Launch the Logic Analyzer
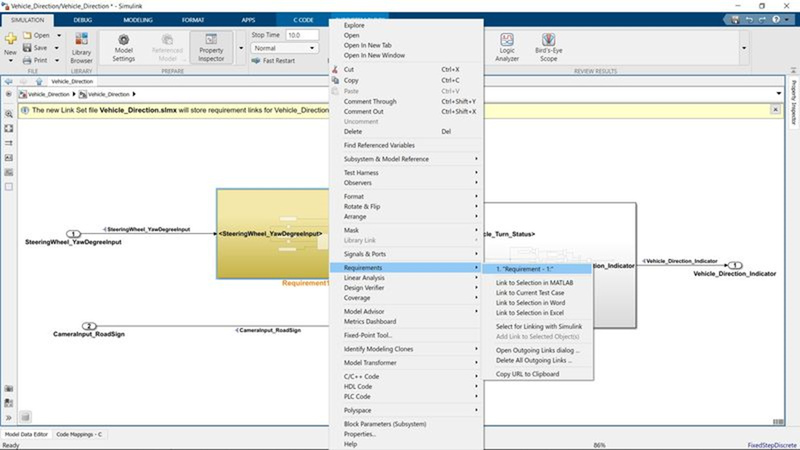This screenshot has height=450, width=800. (507, 47)
